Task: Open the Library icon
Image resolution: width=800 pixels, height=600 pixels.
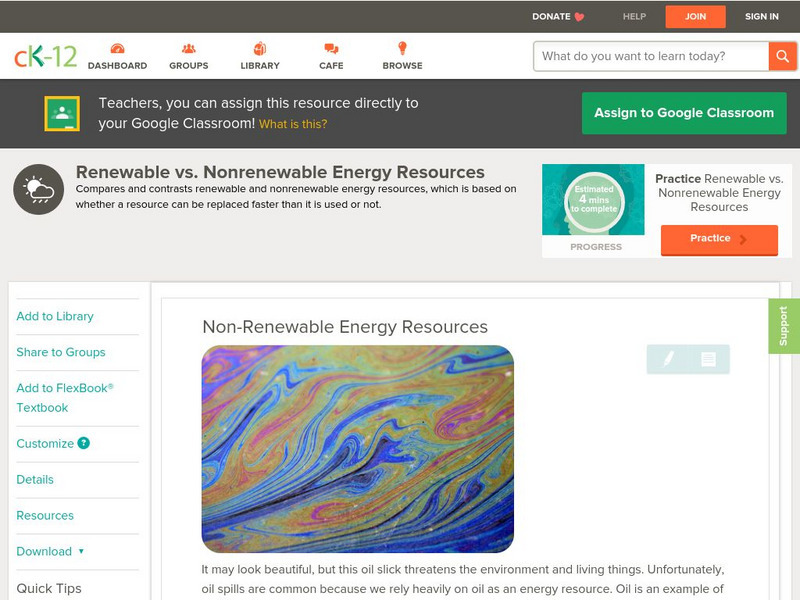Action: 260,49
